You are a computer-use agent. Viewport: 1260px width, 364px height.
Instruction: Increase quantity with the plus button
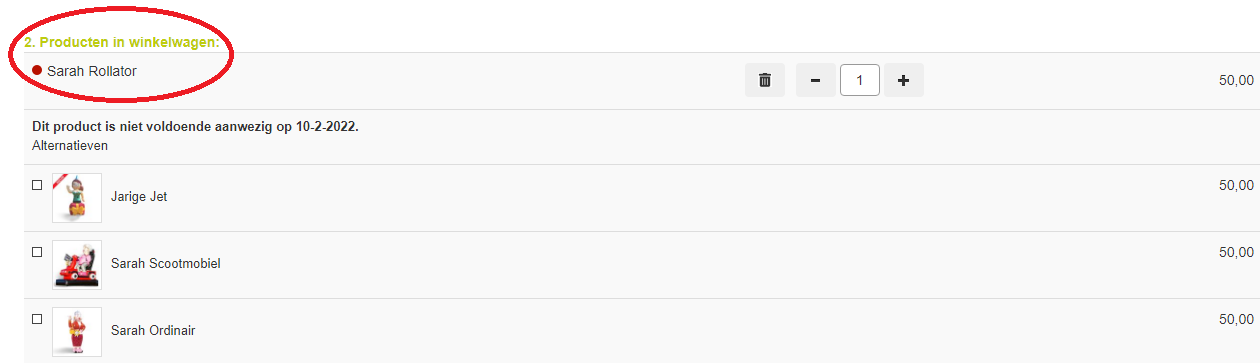coord(903,80)
